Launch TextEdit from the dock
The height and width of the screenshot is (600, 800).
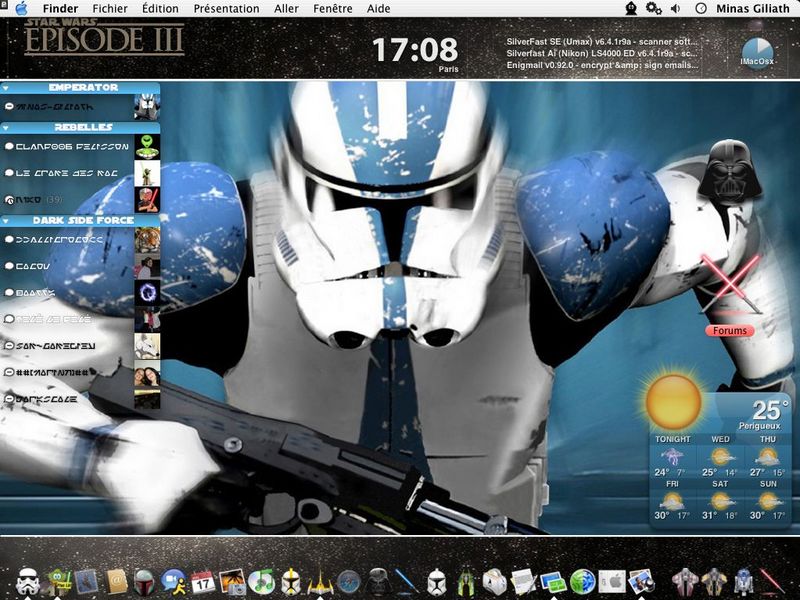click(523, 582)
